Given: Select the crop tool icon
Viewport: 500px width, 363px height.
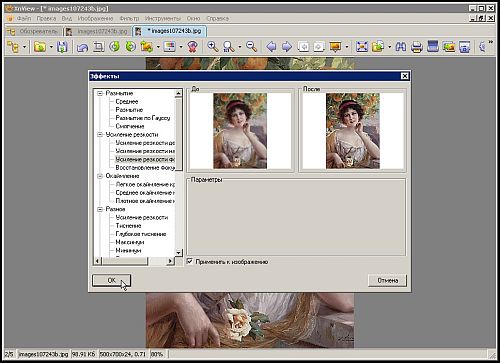Looking at the screenshot, I should 98,47.
